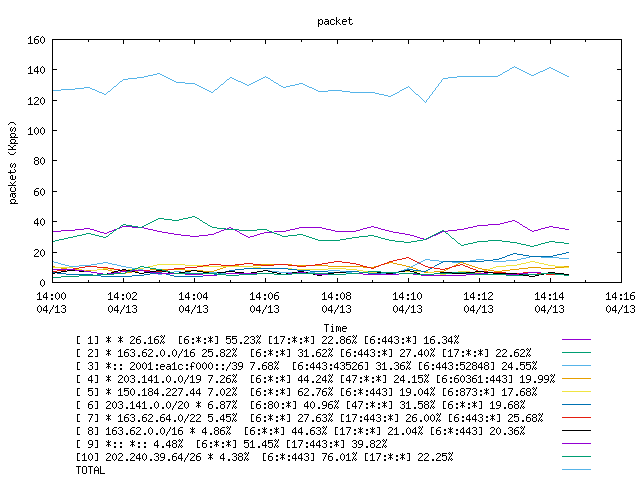Select legend entry [ 9] *:: *:: 4.48%
This screenshot has height=480, width=640.
point(231,444)
